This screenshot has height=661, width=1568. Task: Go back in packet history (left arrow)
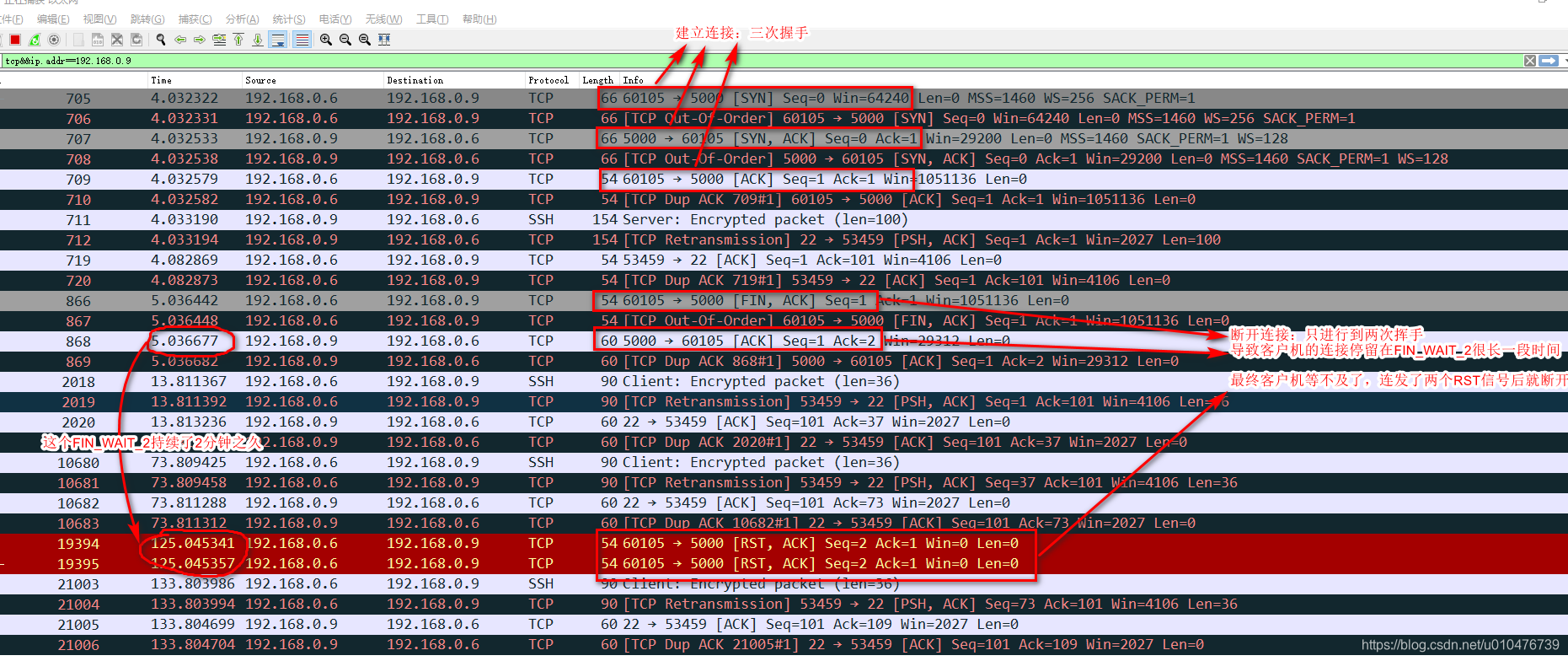180,40
